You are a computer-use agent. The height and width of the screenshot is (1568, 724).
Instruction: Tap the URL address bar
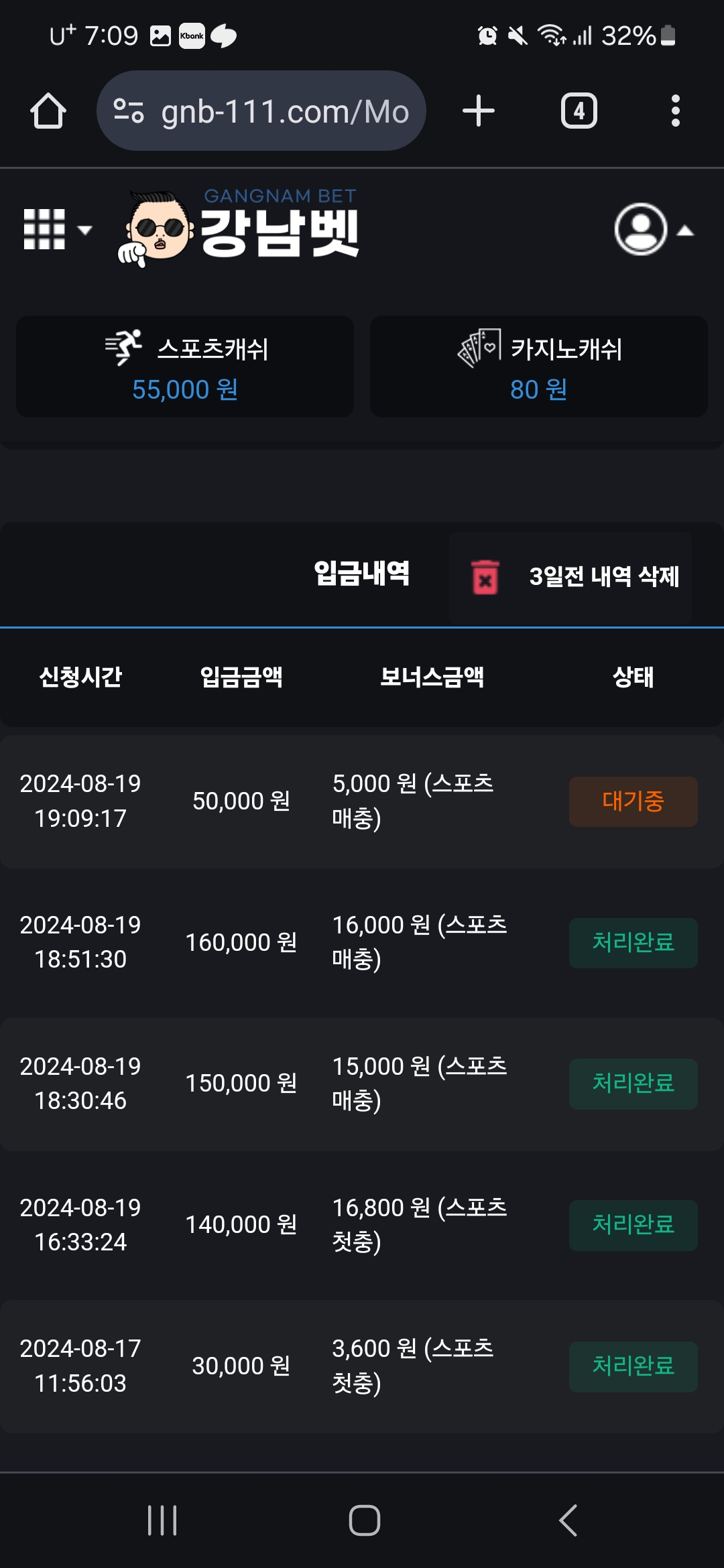tap(285, 111)
